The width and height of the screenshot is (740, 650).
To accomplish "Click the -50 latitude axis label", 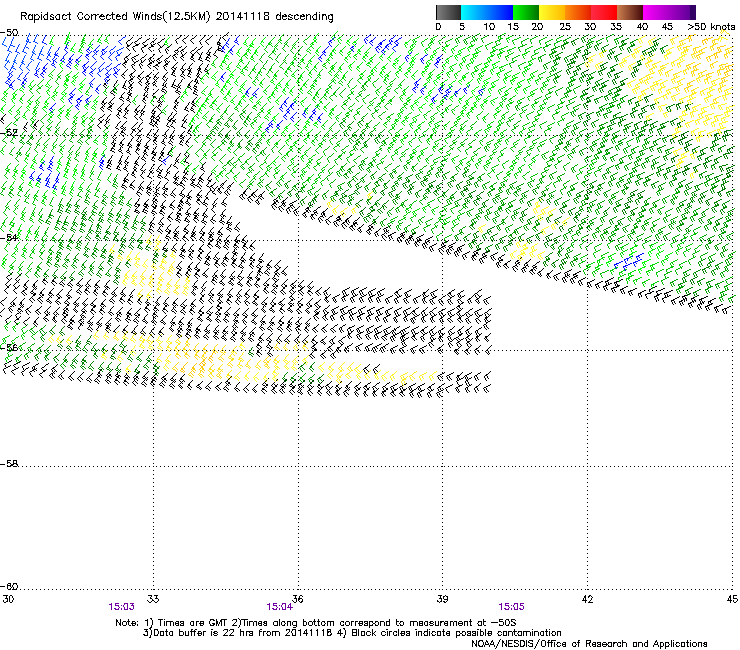I will (x=9, y=32).
